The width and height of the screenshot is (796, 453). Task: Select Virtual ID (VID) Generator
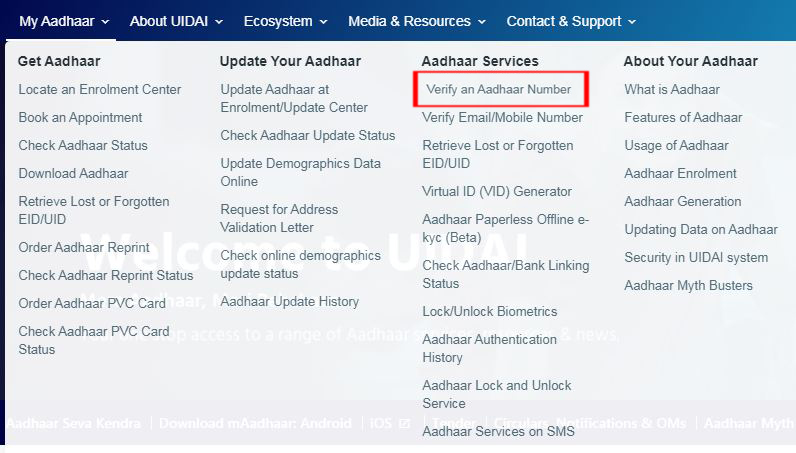coord(497,191)
